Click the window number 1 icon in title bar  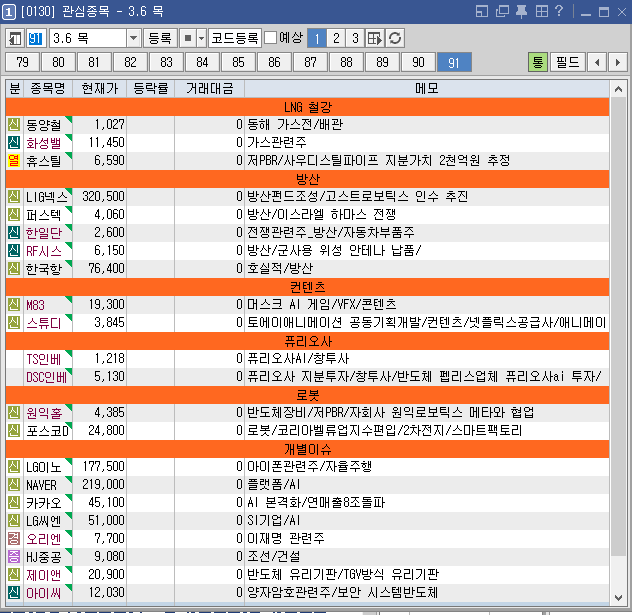tap(9, 12)
